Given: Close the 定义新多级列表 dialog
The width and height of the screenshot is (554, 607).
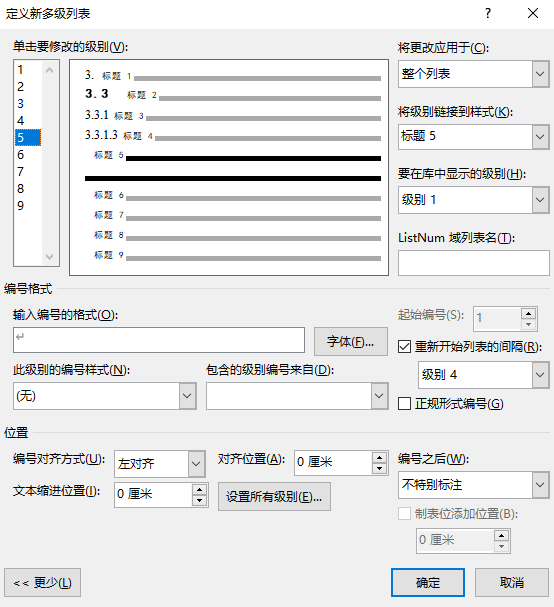Looking at the screenshot, I should (x=533, y=14).
